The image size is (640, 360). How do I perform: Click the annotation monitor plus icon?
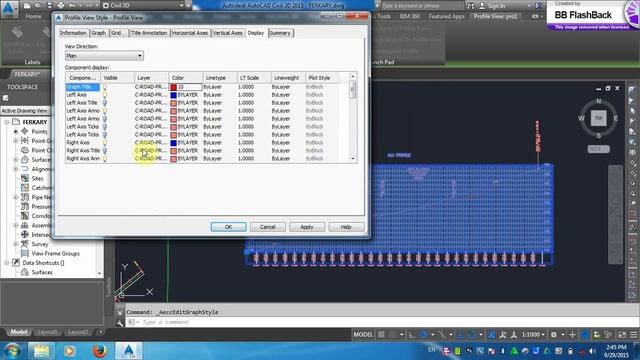(x=572, y=335)
